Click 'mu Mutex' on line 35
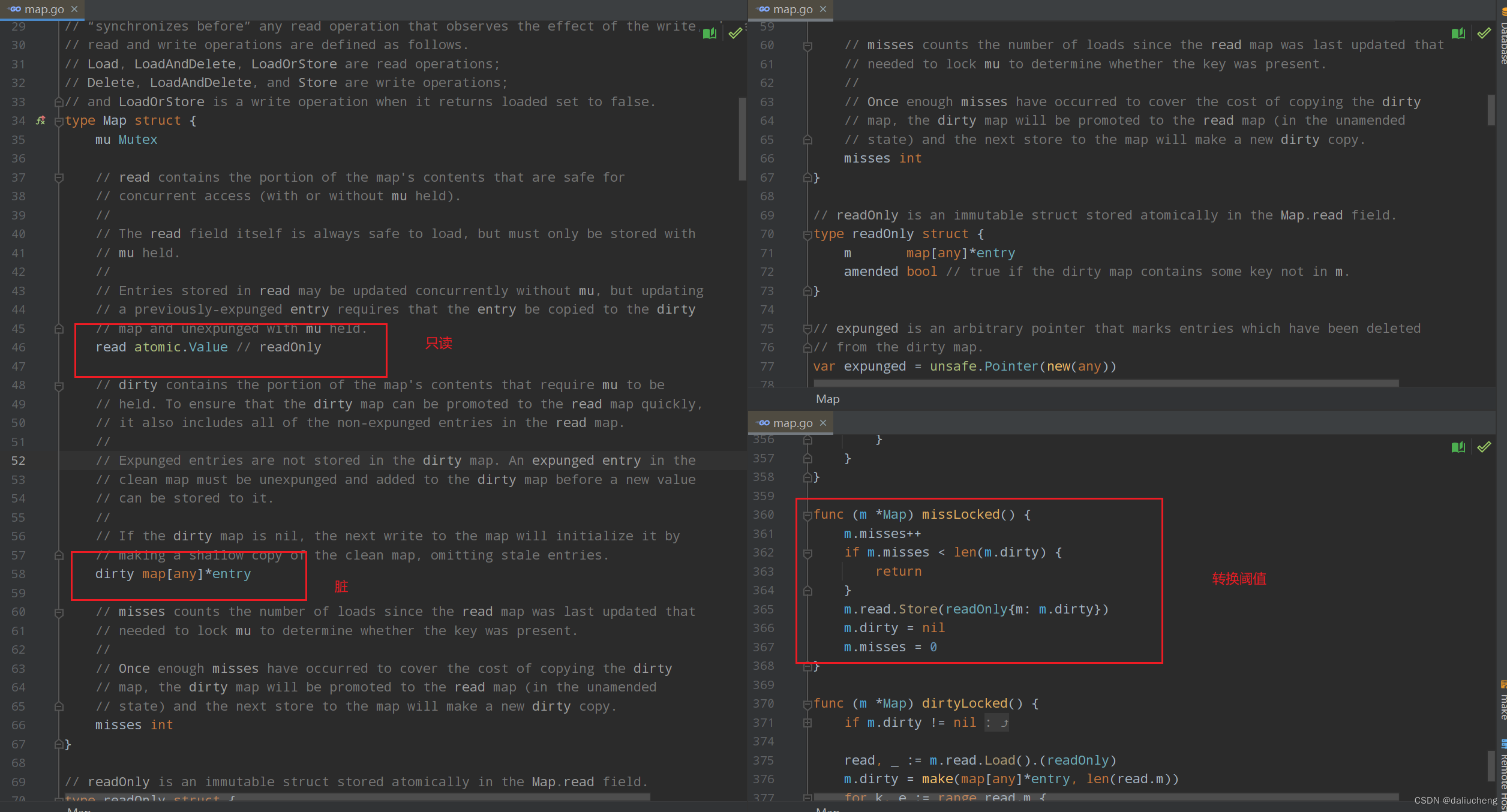This screenshot has width=1507, height=812. click(126, 140)
